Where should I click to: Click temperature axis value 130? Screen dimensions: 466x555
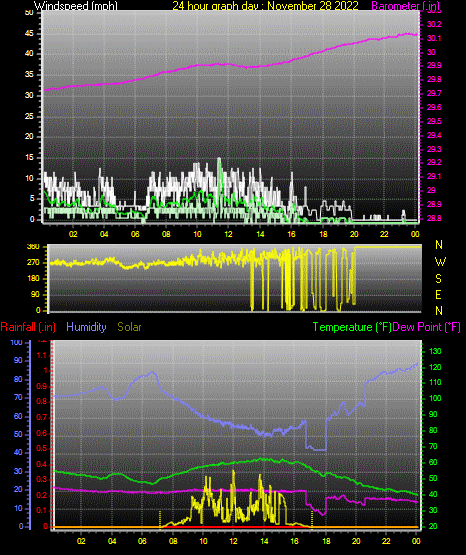point(435,351)
